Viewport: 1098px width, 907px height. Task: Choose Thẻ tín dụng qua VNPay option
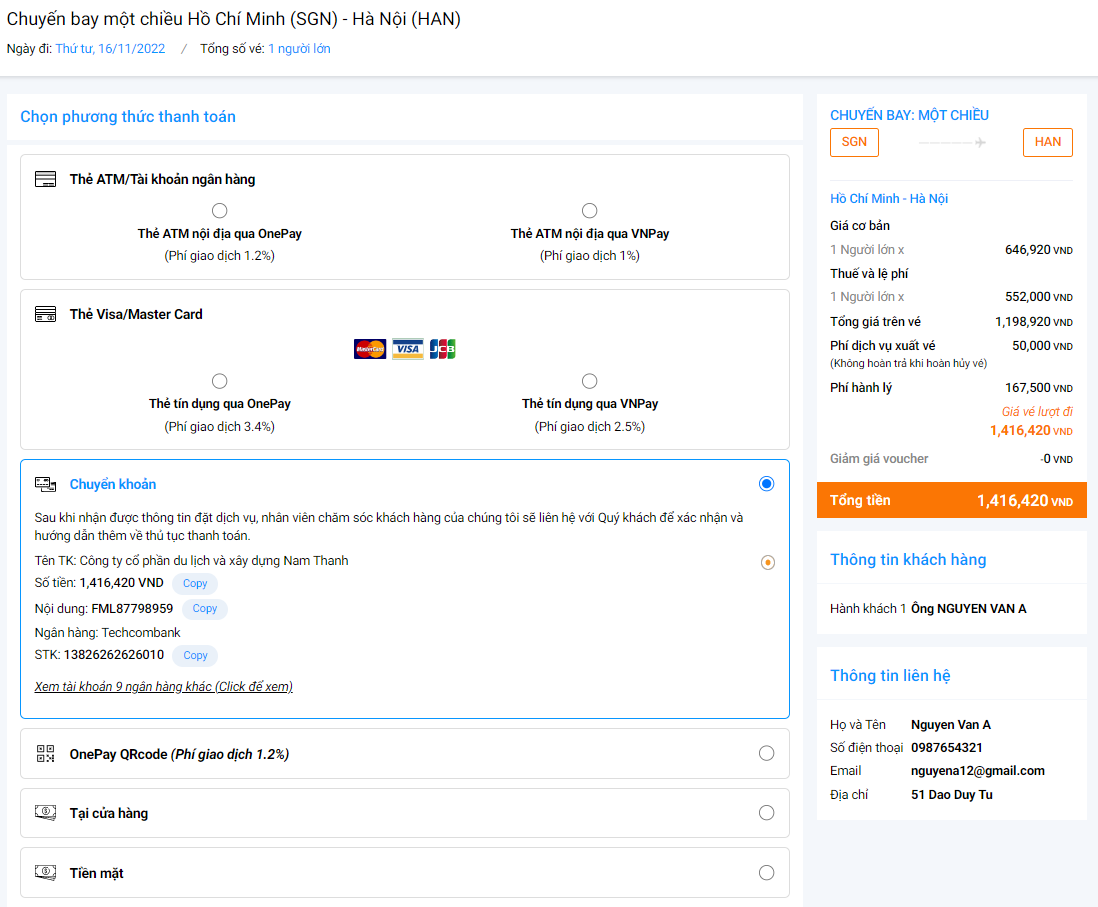590,381
